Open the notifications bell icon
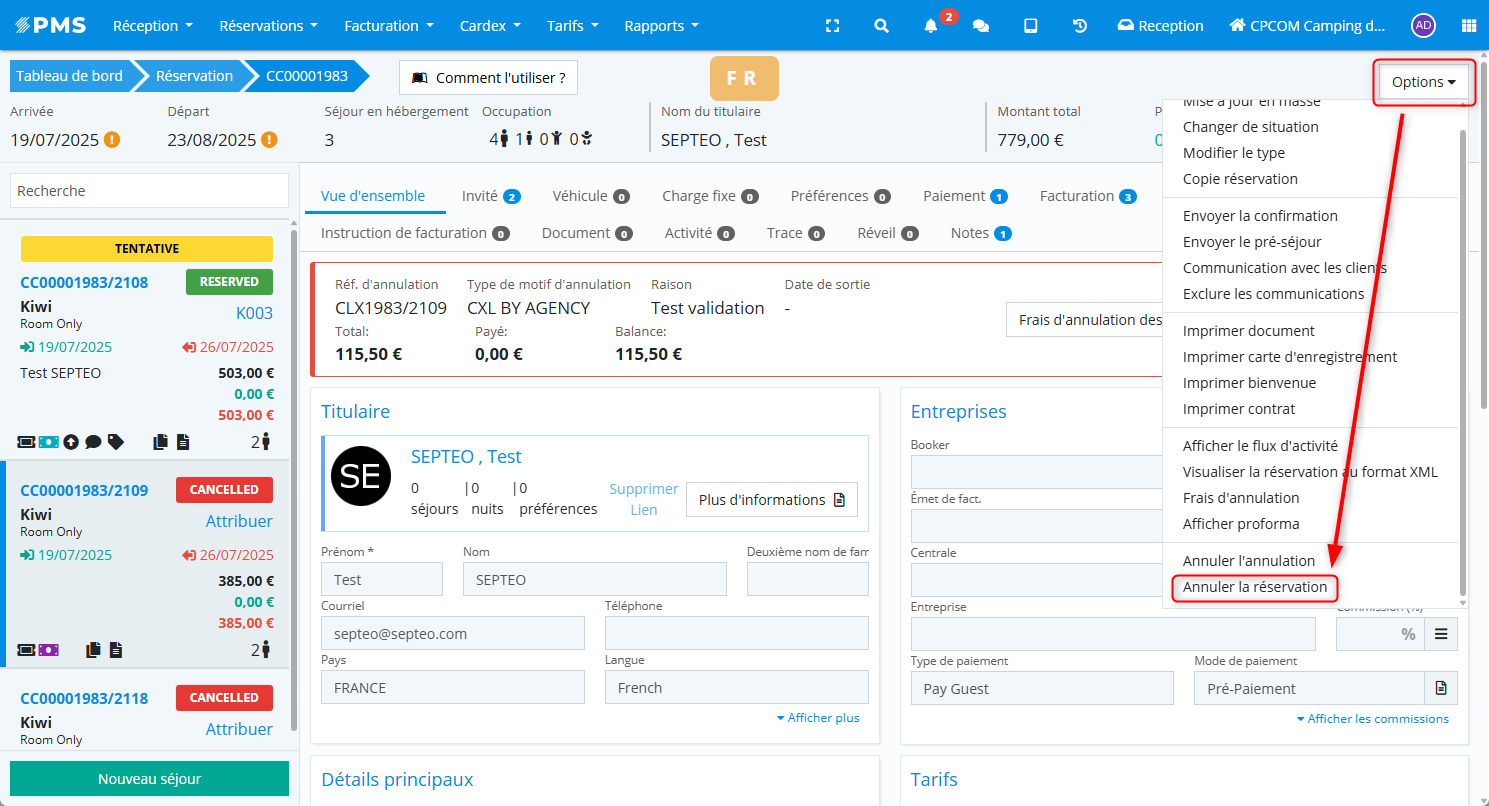The image size is (1489, 806). [x=931, y=26]
